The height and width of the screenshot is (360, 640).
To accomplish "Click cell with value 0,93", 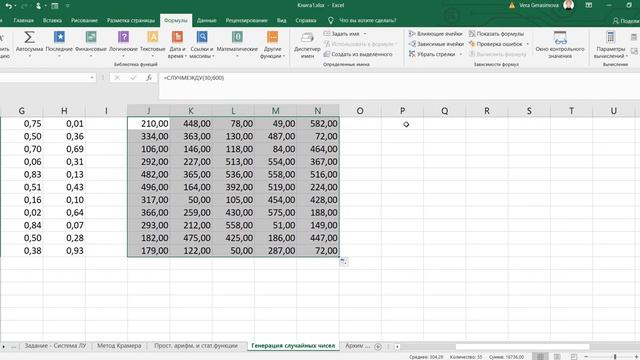I will pos(64,251).
